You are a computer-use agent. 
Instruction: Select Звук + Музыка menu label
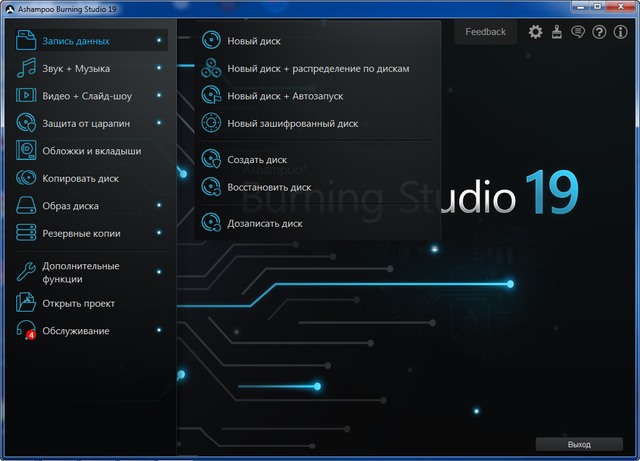tap(76, 68)
